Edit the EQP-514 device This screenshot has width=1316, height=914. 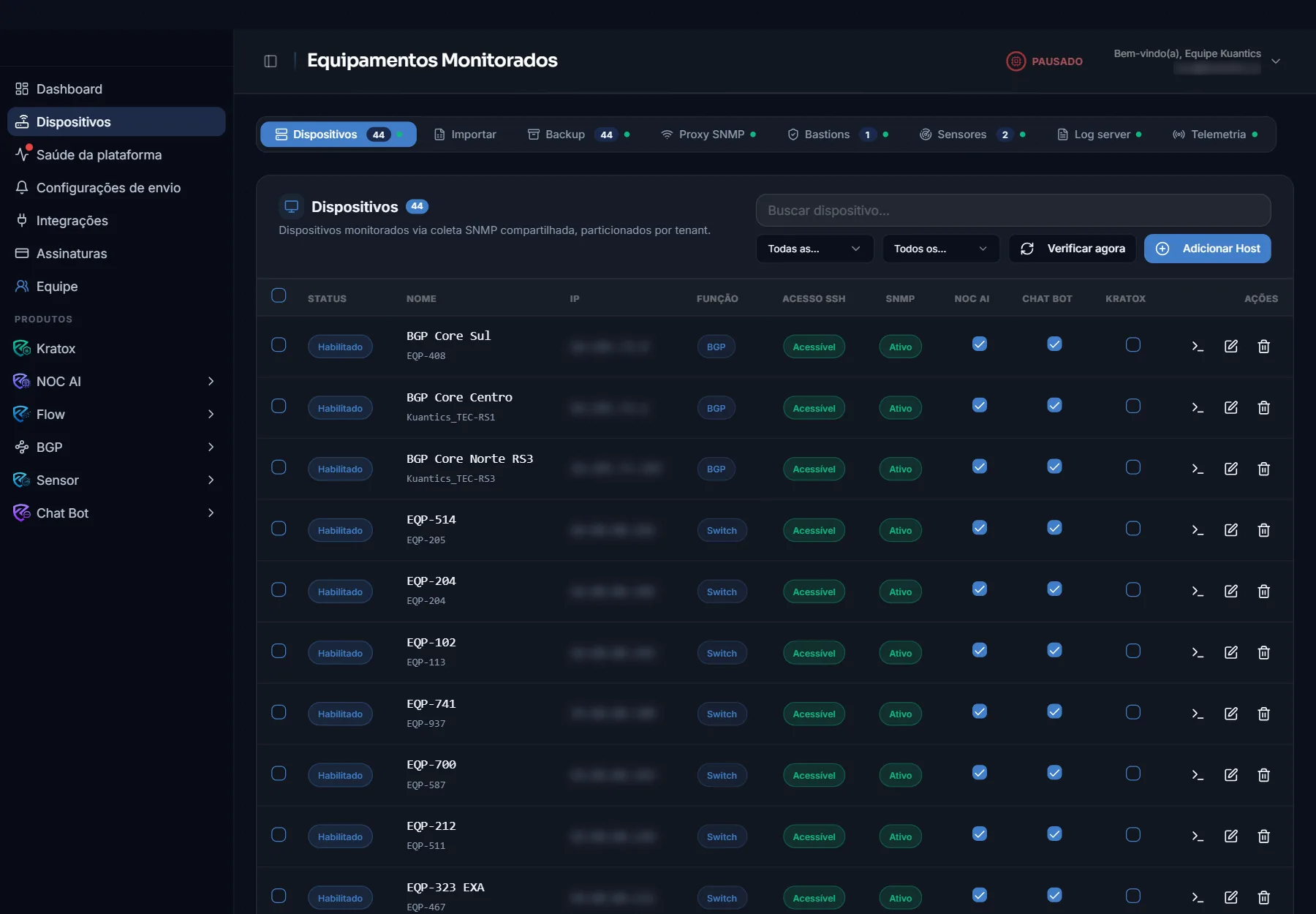pos(1231,530)
